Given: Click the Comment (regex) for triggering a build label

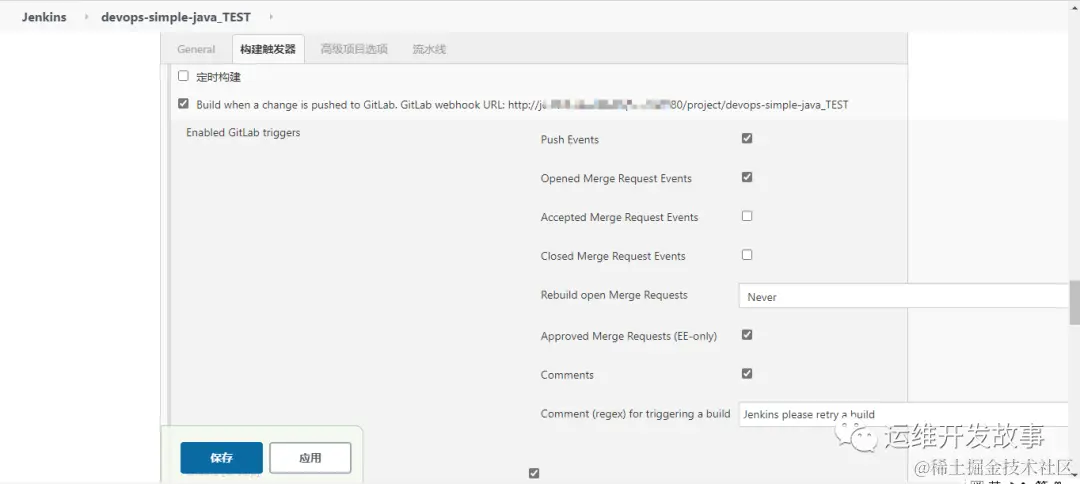Looking at the screenshot, I should 635,414.
